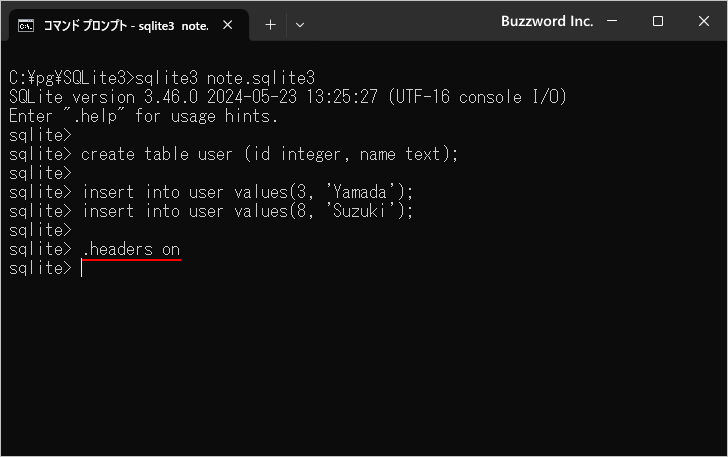728x457 pixels.
Task: Close the terminal window
Action: tap(704, 21)
